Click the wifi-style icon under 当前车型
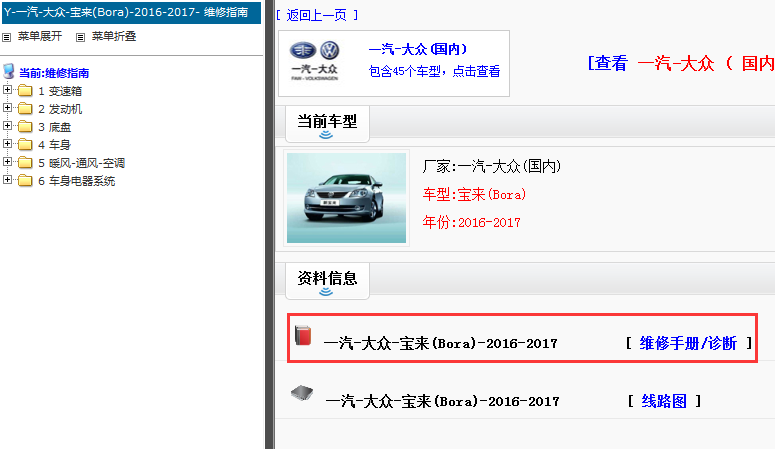 (326, 135)
